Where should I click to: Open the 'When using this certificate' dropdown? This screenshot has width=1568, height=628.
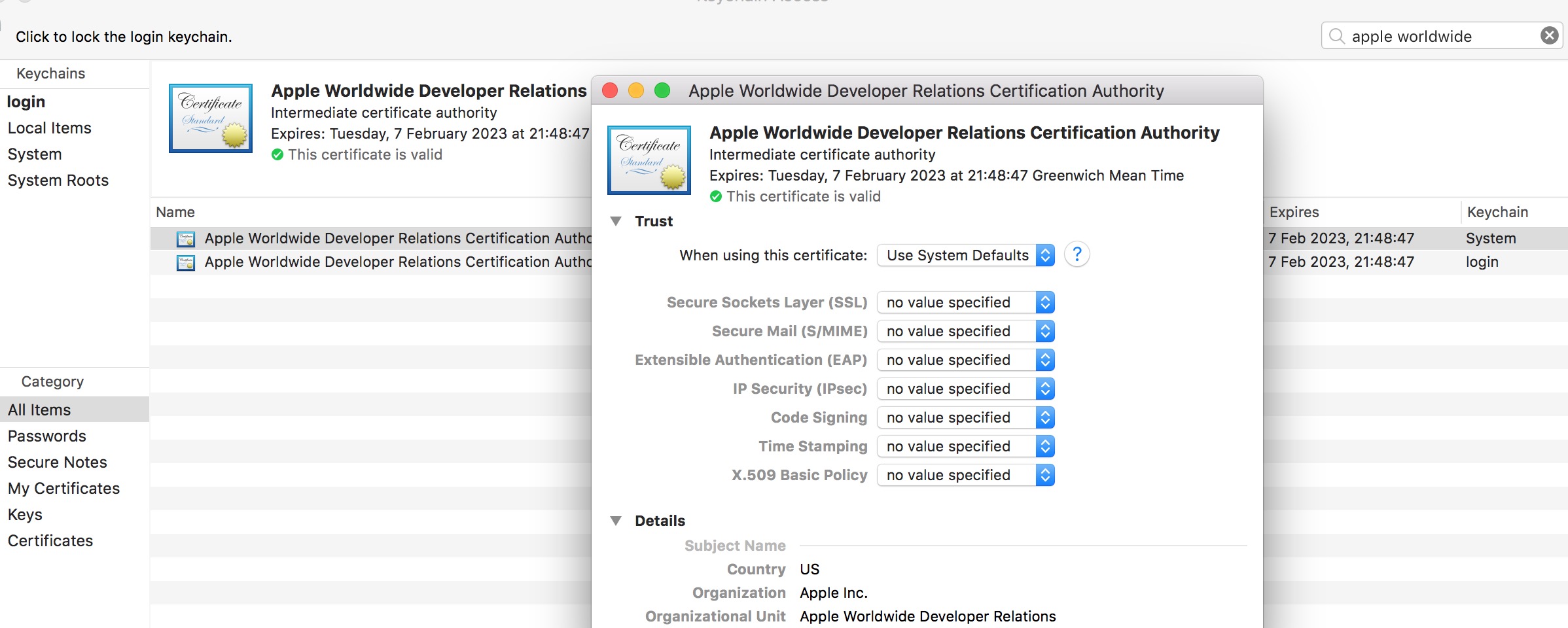click(966, 255)
